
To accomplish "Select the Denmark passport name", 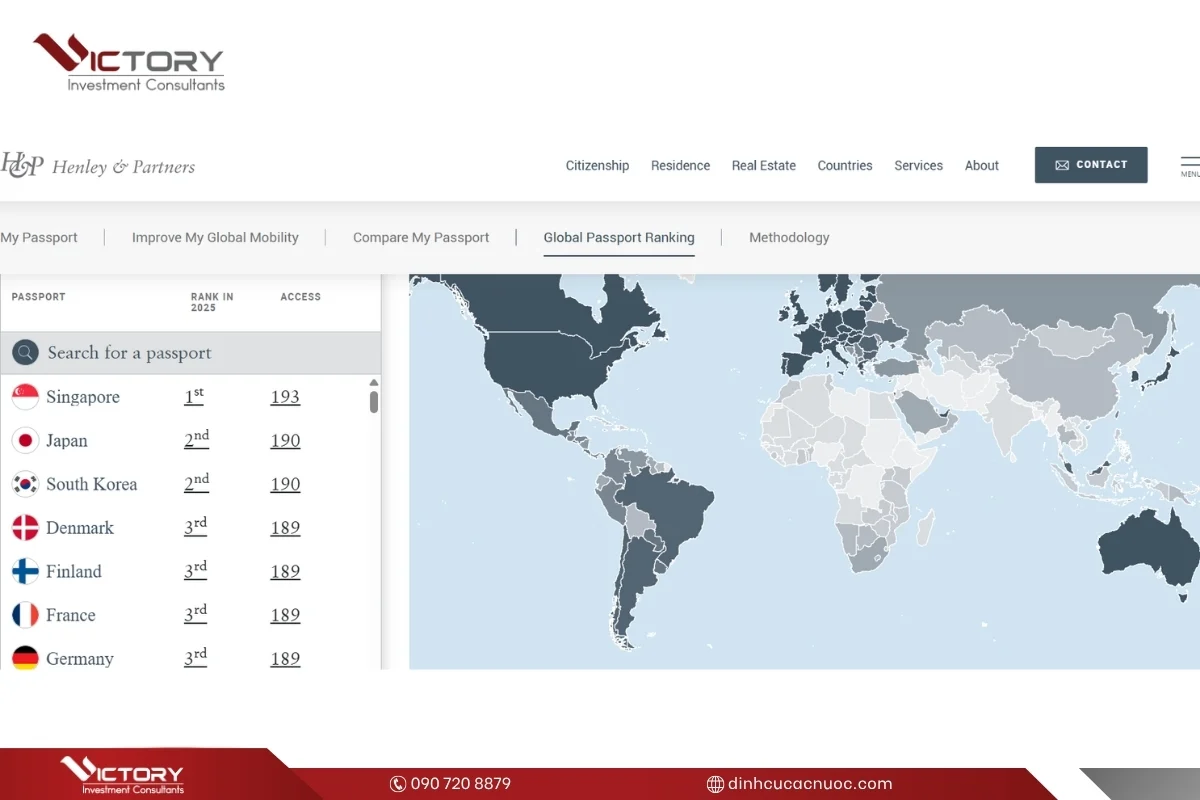I will tap(80, 528).
